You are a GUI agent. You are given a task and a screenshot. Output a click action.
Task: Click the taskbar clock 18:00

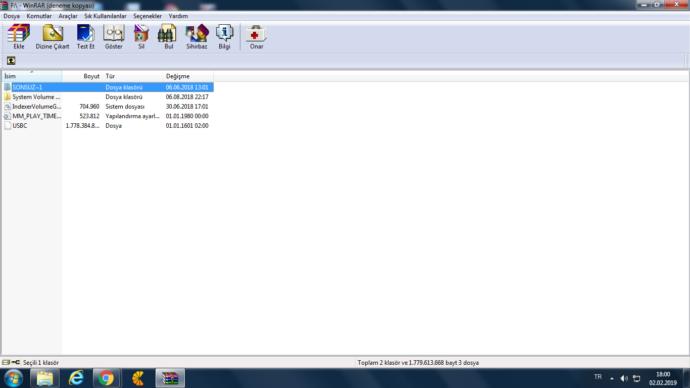pos(663,374)
